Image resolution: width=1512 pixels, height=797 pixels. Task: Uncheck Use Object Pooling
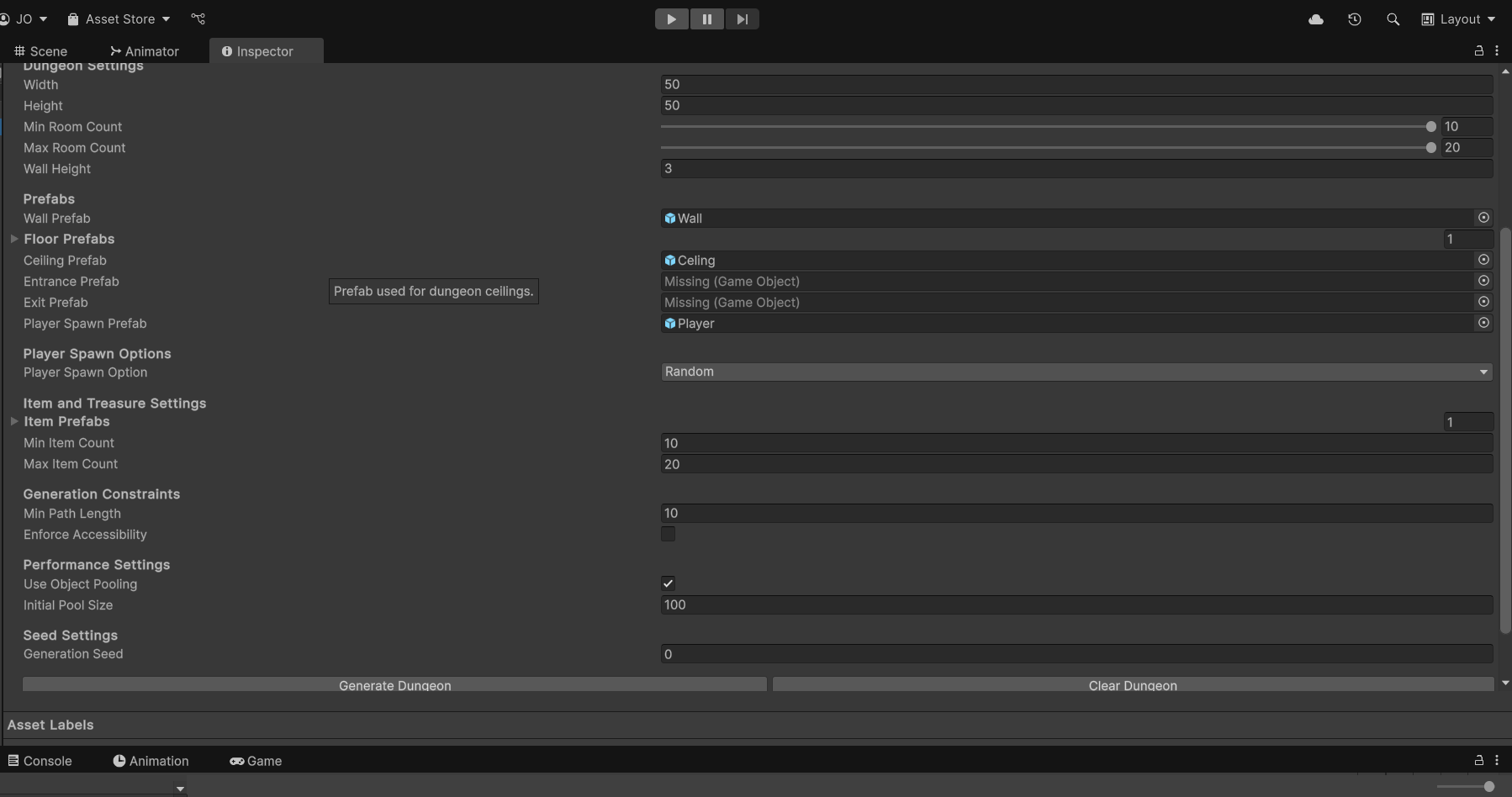(669, 583)
